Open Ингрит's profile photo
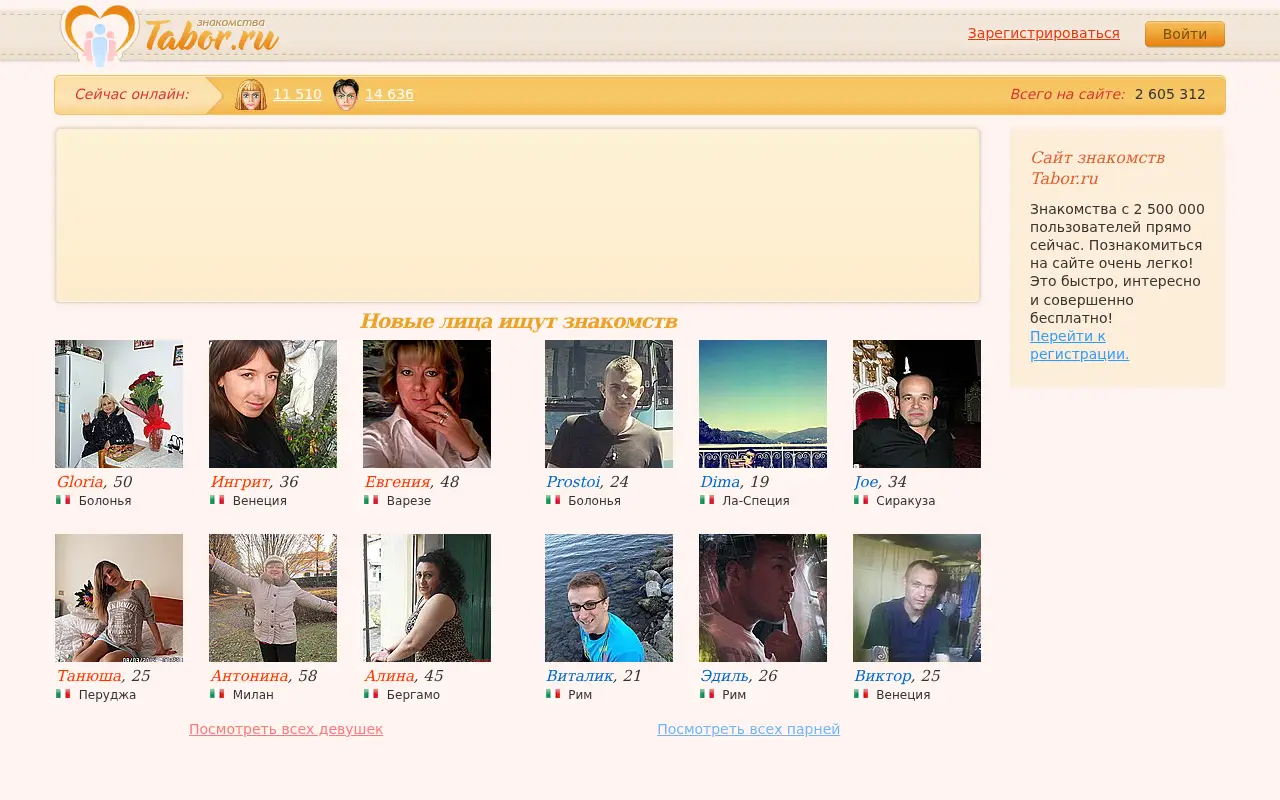This screenshot has height=800, width=1280. [x=273, y=404]
